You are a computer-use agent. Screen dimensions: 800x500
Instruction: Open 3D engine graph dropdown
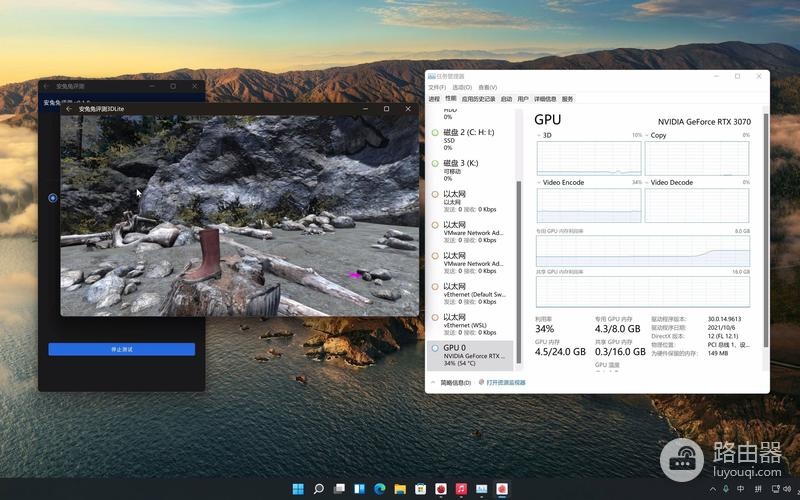coord(539,135)
